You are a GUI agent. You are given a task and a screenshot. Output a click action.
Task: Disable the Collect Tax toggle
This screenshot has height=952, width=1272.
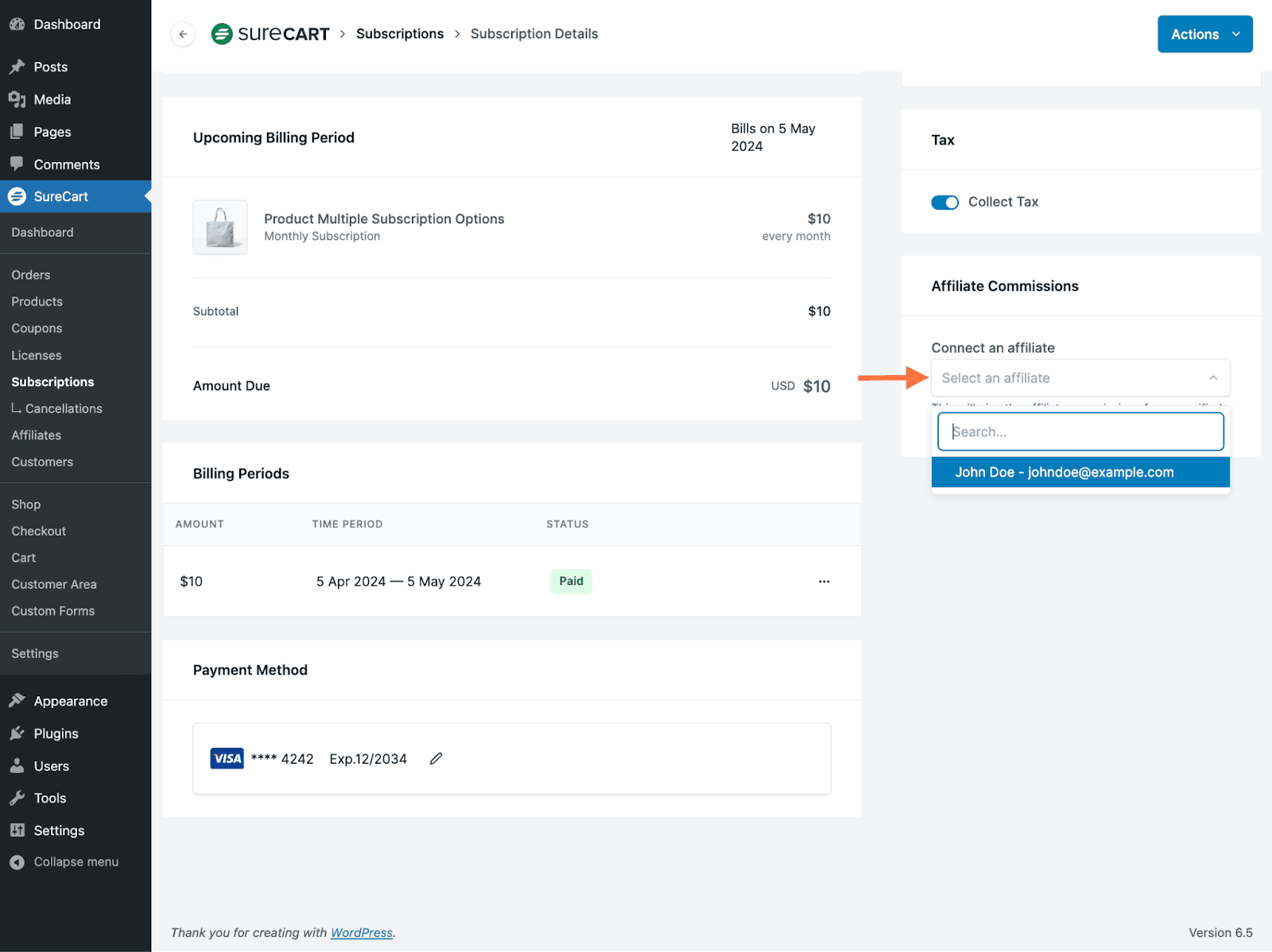pos(944,202)
